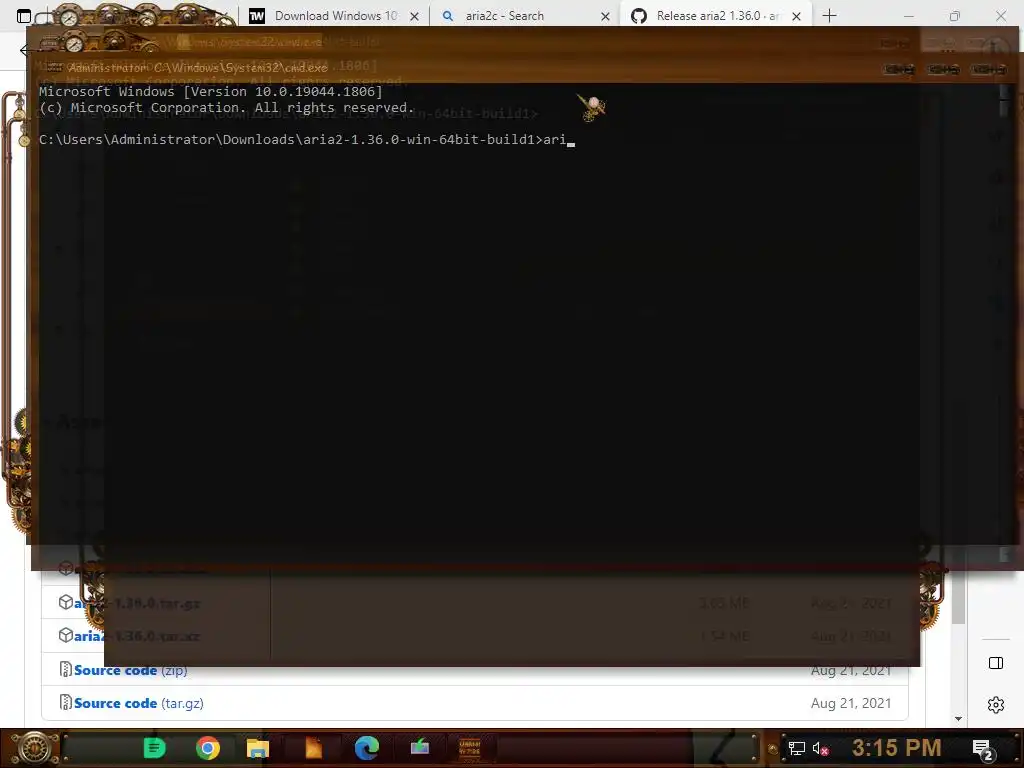1024x768 pixels.
Task: Show the clock reading 3:15 PM
Action: [896, 748]
